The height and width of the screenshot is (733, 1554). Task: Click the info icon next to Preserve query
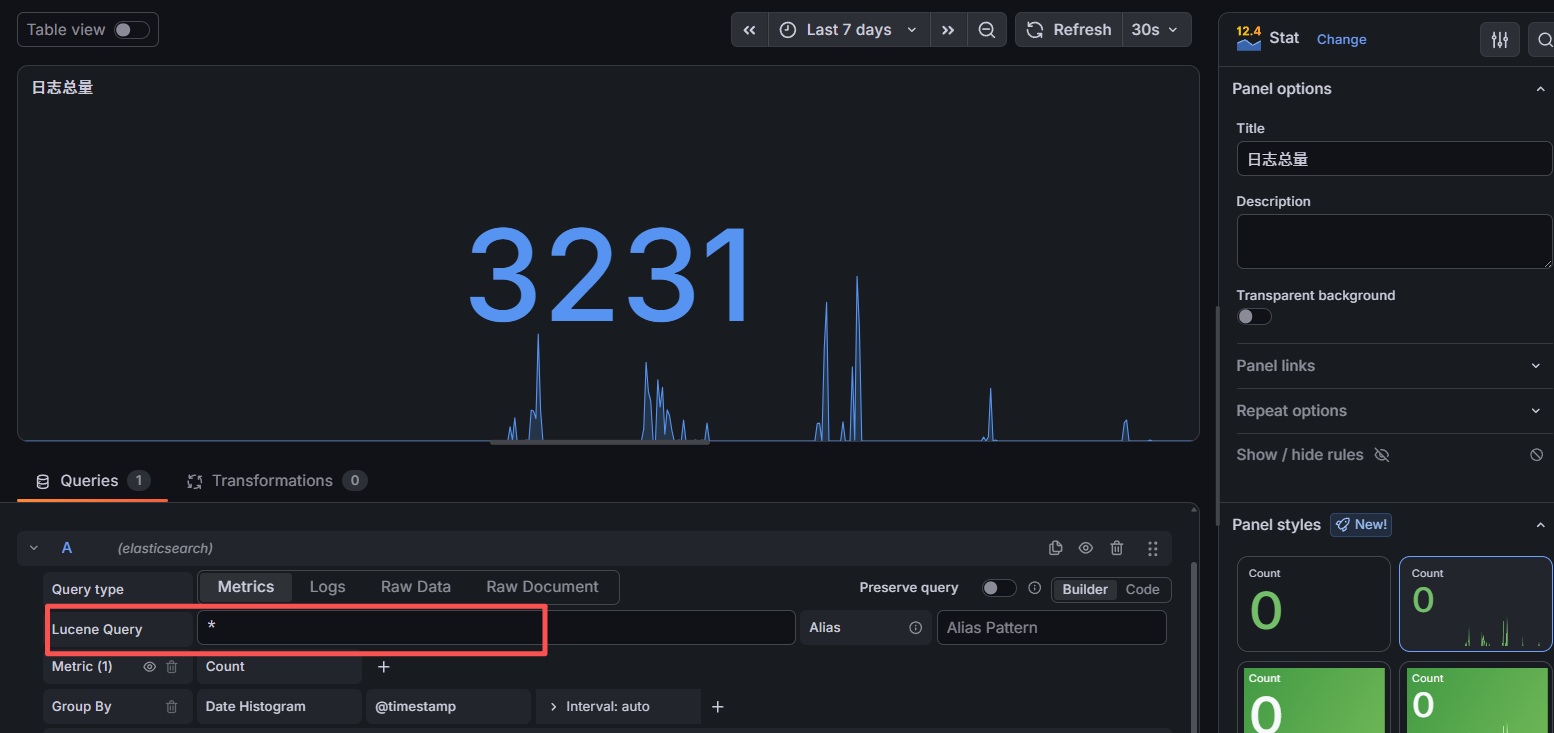pyautogui.click(x=1035, y=588)
